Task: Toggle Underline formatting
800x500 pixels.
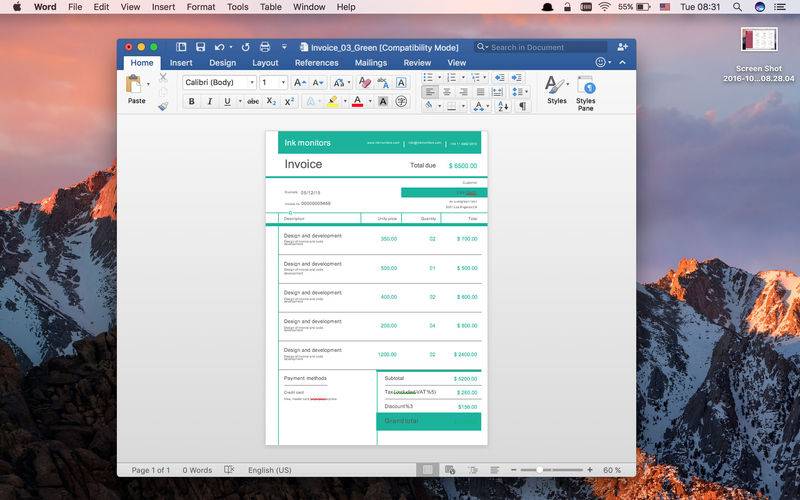Action: (227, 102)
